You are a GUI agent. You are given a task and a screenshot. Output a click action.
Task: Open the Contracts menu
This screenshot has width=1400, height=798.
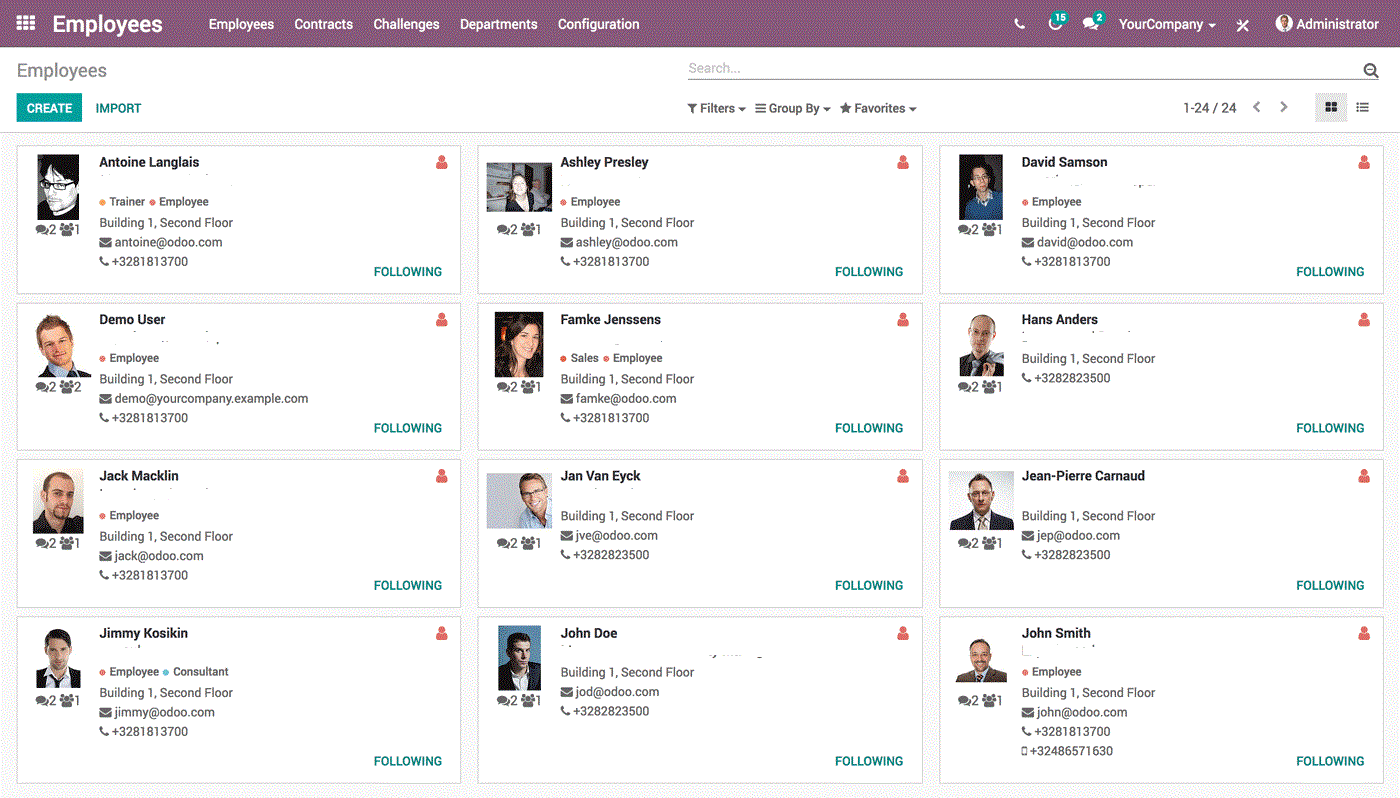(323, 24)
